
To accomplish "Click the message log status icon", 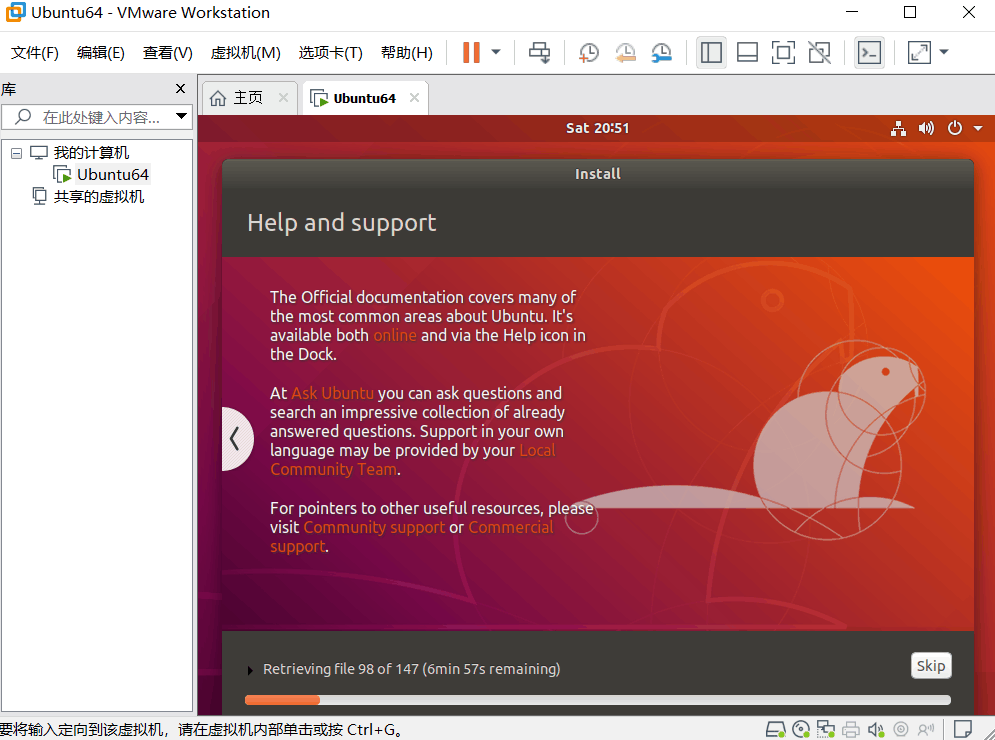I will (963, 730).
